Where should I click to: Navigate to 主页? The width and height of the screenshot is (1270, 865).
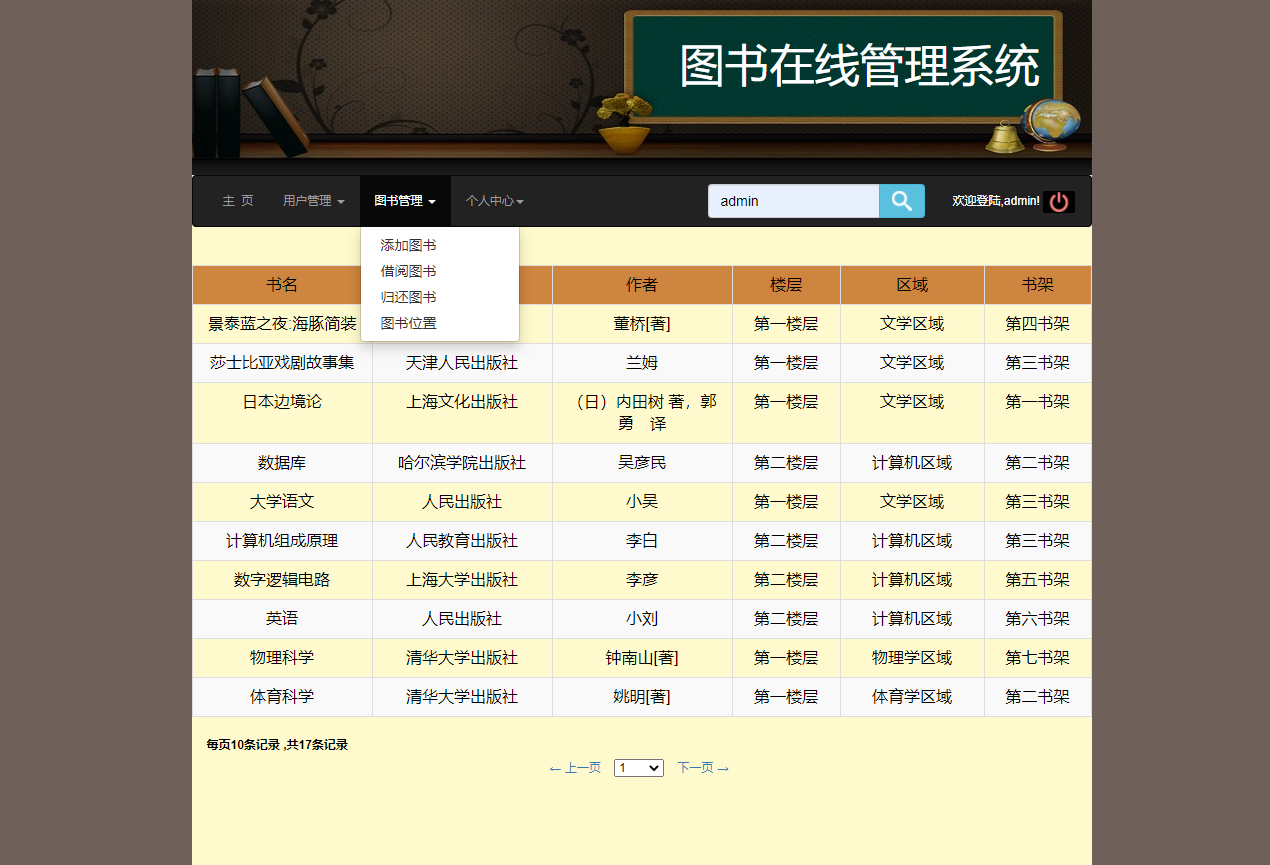(x=238, y=200)
